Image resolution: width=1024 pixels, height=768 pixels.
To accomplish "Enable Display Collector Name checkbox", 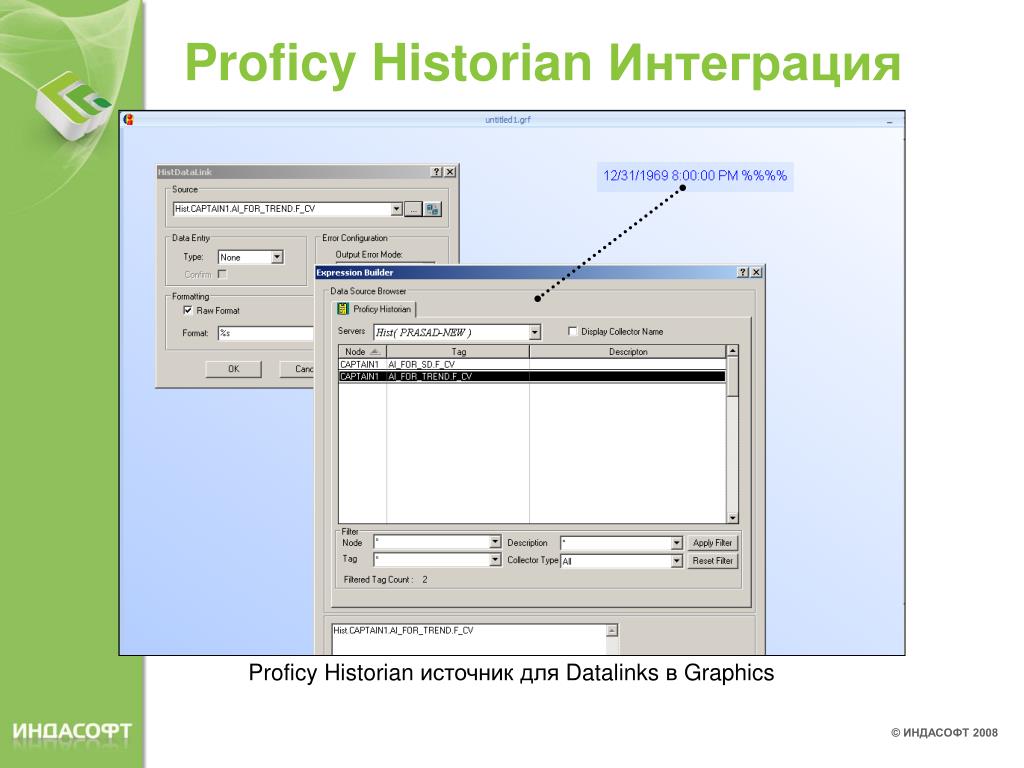I will click(x=573, y=331).
